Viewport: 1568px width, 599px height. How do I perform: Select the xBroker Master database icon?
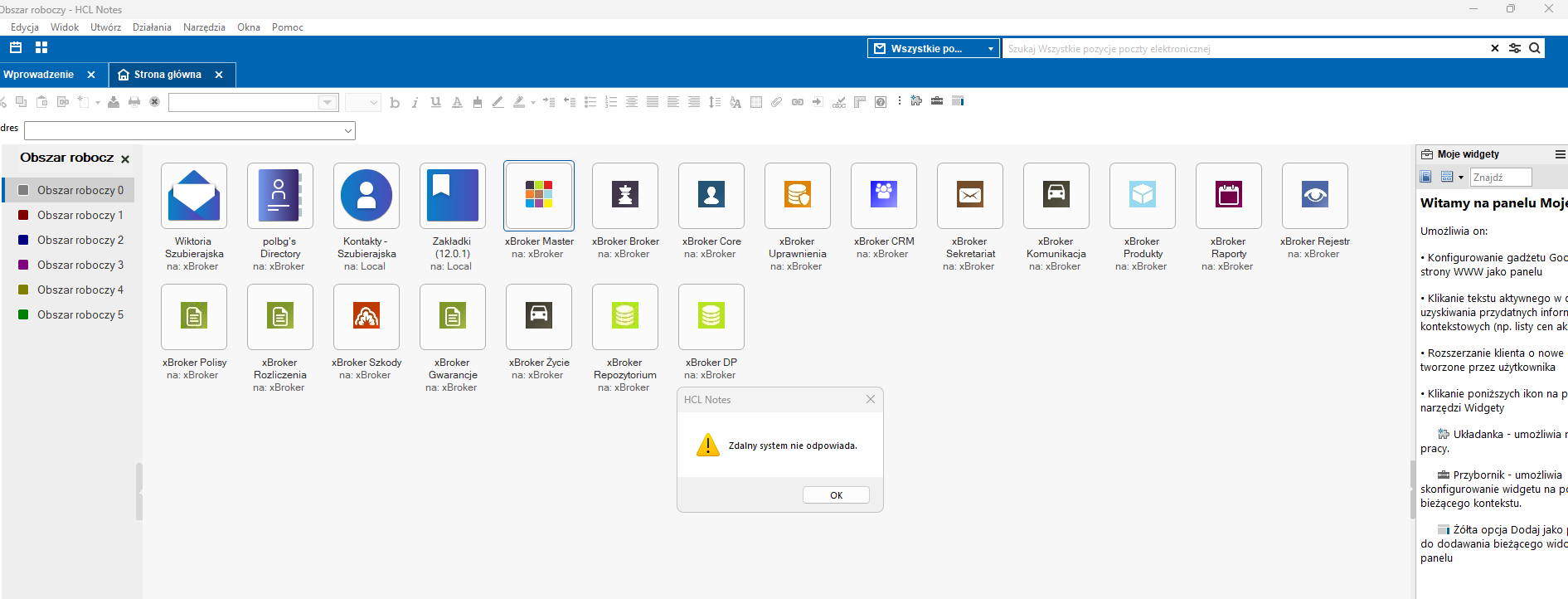pyautogui.click(x=539, y=196)
